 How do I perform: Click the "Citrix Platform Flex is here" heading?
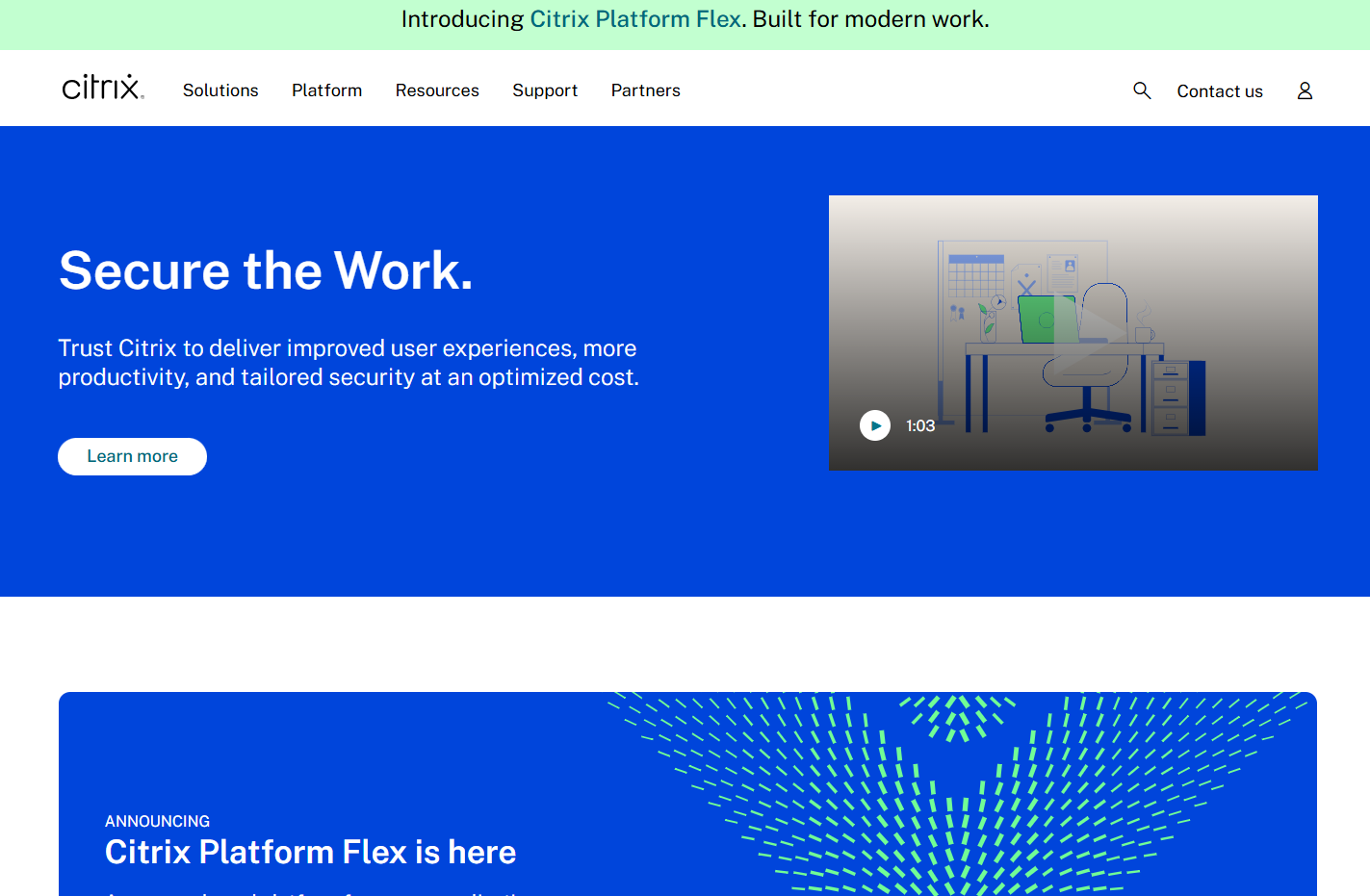point(310,852)
